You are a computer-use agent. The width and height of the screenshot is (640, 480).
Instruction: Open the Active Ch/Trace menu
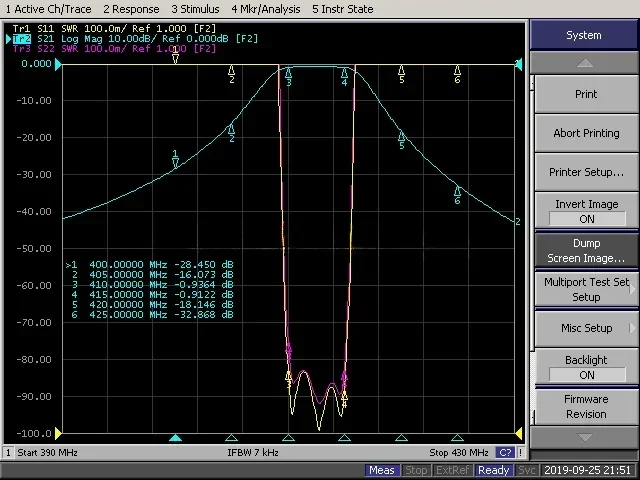click(x=48, y=9)
